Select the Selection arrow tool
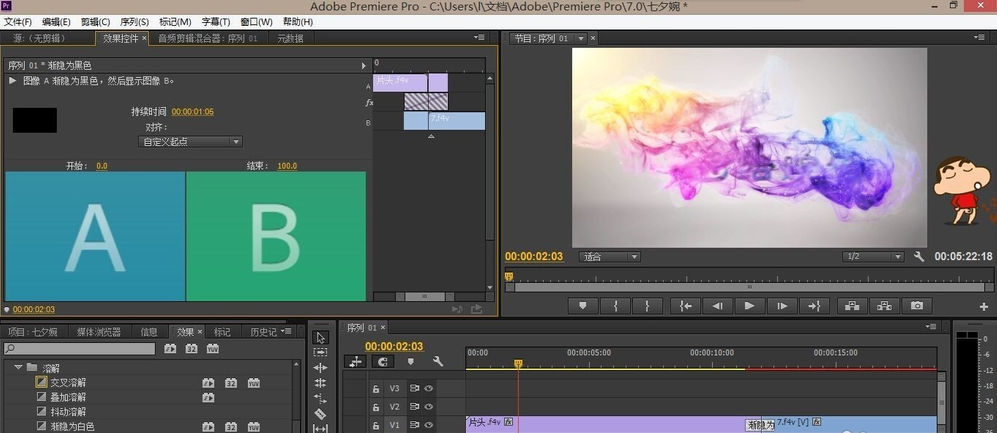 point(320,338)
